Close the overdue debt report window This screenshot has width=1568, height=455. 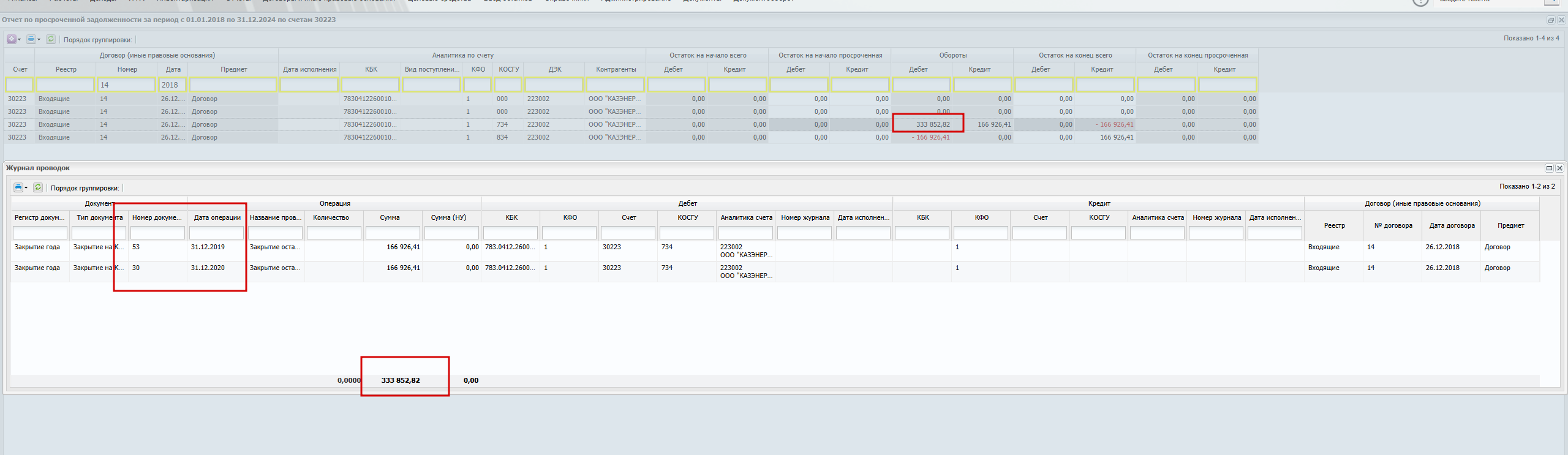coord(1561,20)
